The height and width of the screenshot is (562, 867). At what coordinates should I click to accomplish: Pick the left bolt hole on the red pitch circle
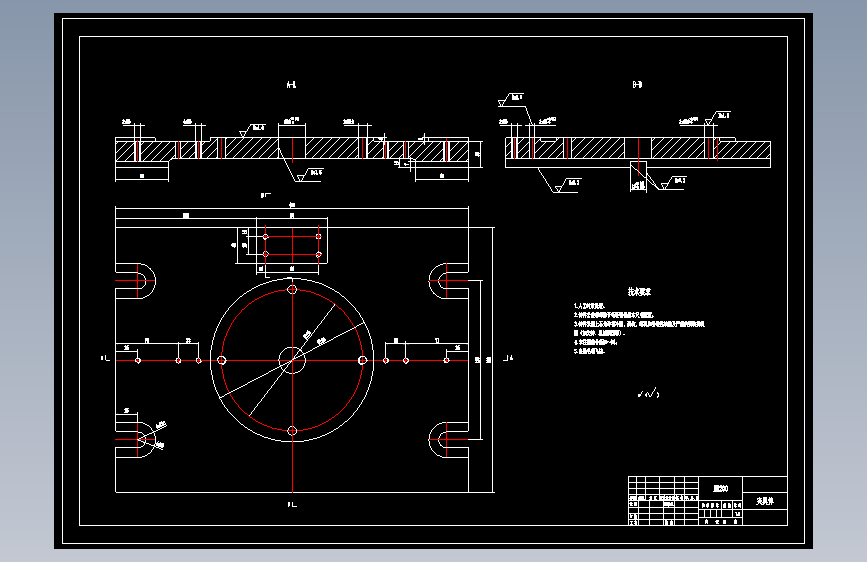pos(222,360)
